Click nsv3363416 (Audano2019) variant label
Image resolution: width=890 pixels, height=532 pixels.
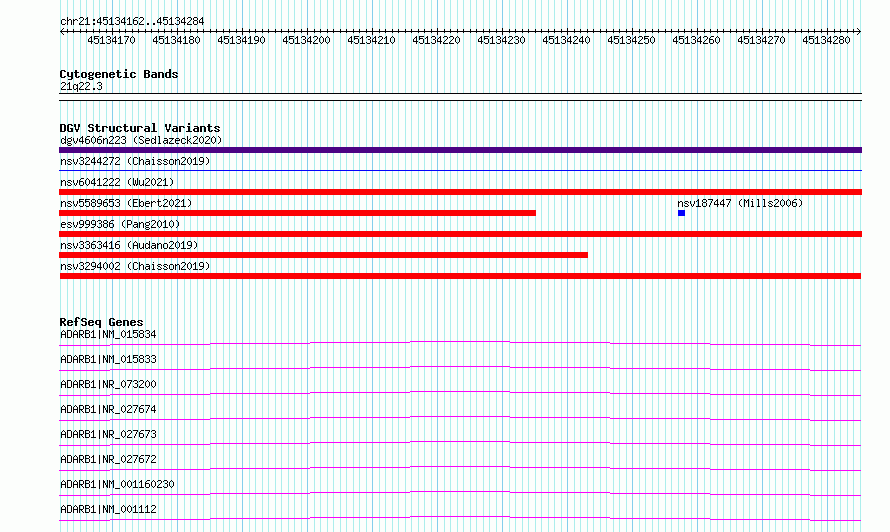click(x=129, y=245)
